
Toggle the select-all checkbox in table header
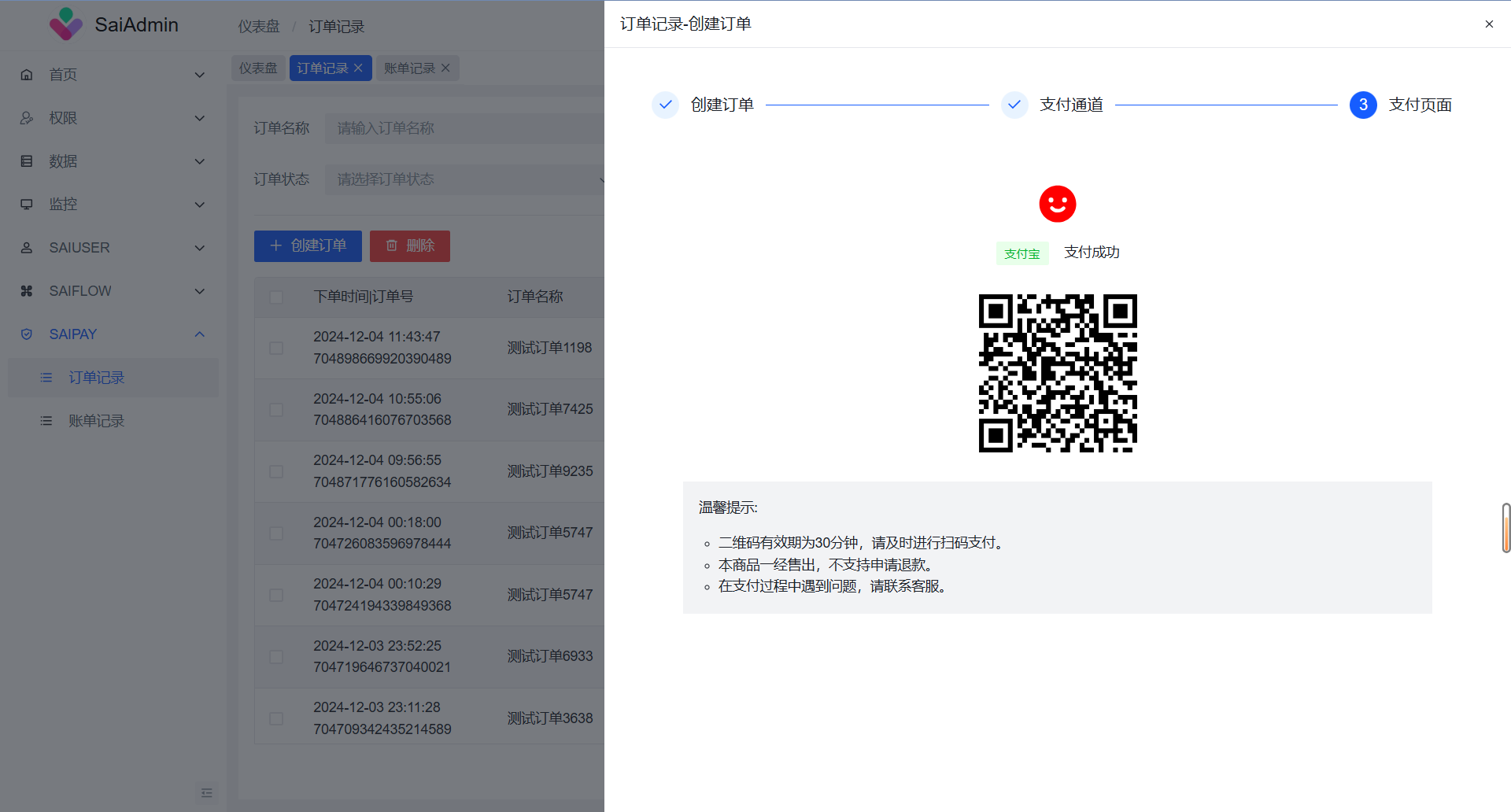click(x=276, y=297)
